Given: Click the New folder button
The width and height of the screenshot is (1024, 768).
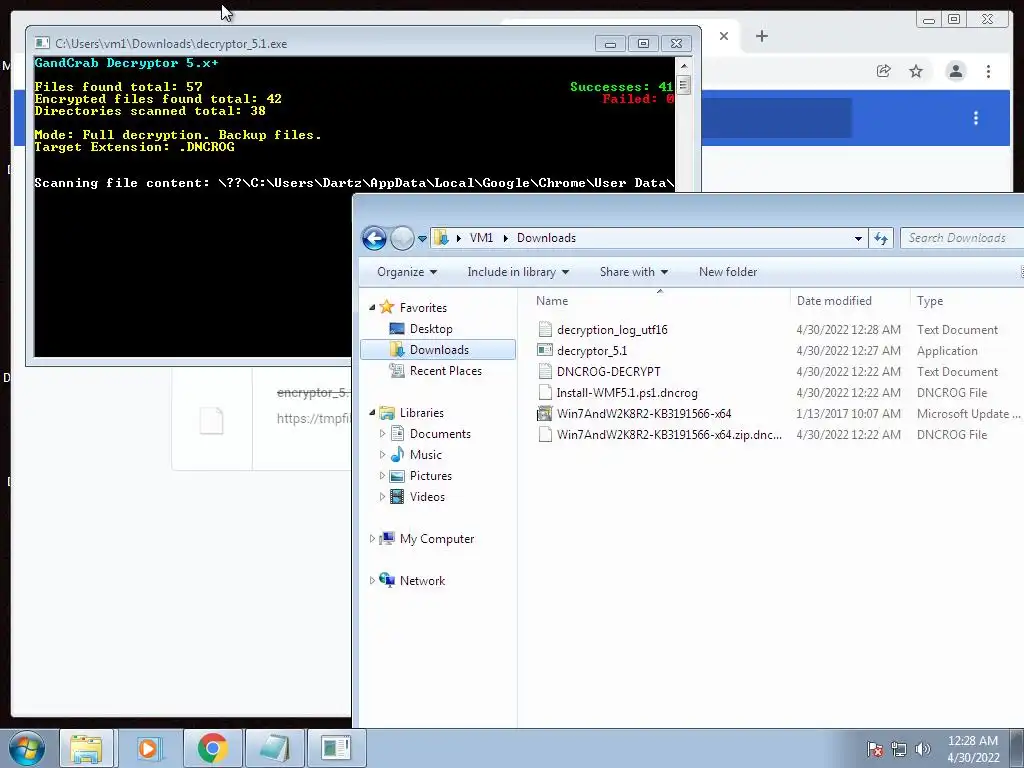Looking at the screenshot, I should [728, 272].
